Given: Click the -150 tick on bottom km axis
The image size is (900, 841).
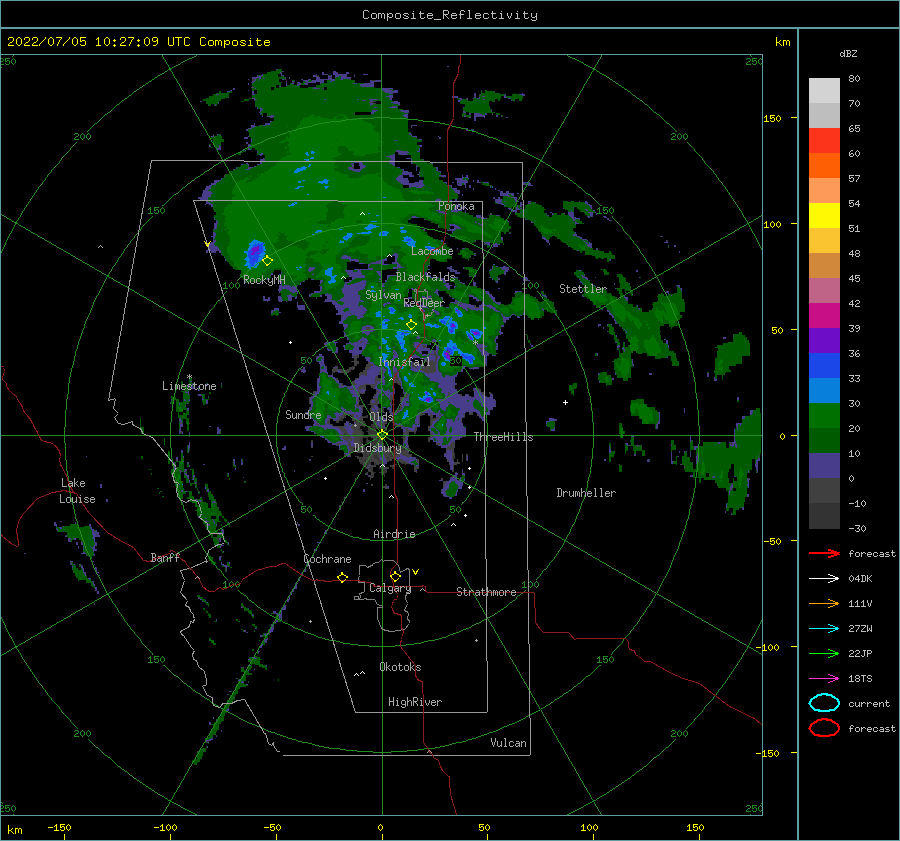Looking at the screenshot, I should (x=59, y=827).
